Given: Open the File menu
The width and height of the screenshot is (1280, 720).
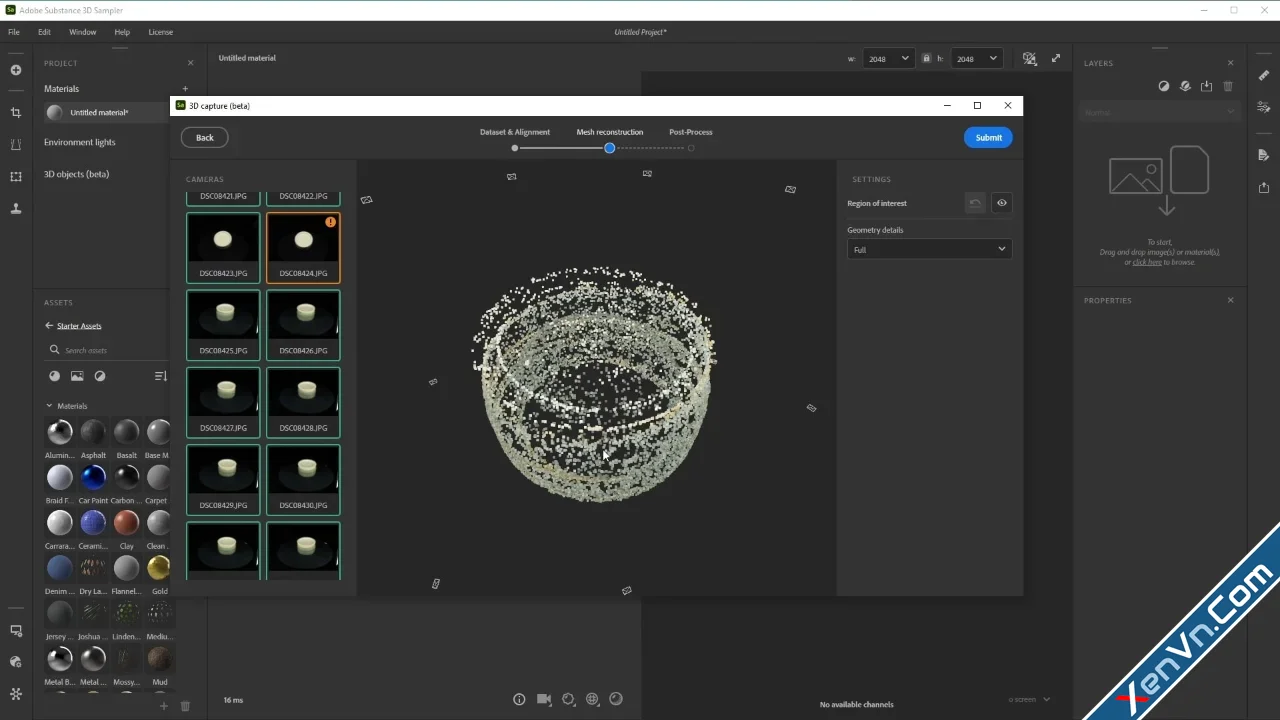Looking at the screenshot, I should click(14, 32).
